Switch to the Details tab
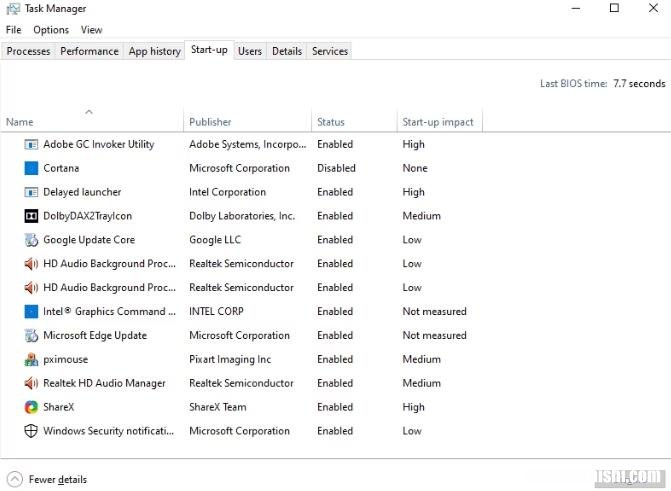The height and width of the screenshot is (491, 671). pos(287,51)
